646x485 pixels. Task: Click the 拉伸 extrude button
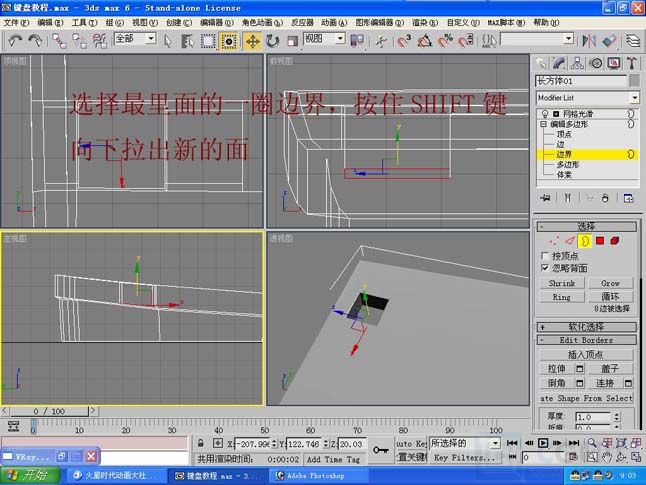pyautogui.click(x=557, y=368)
